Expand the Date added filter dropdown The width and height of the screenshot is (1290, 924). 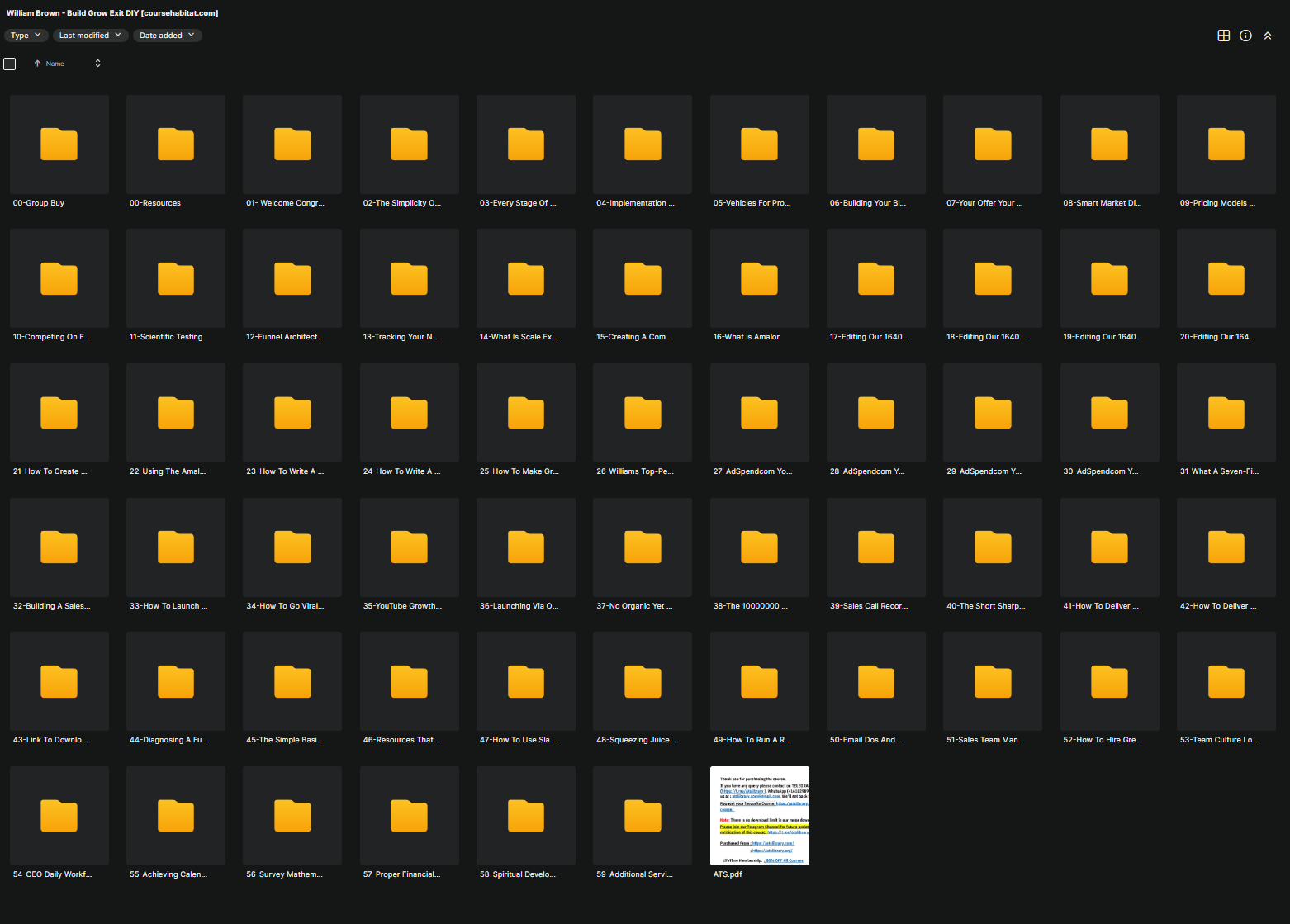point(167,36)
